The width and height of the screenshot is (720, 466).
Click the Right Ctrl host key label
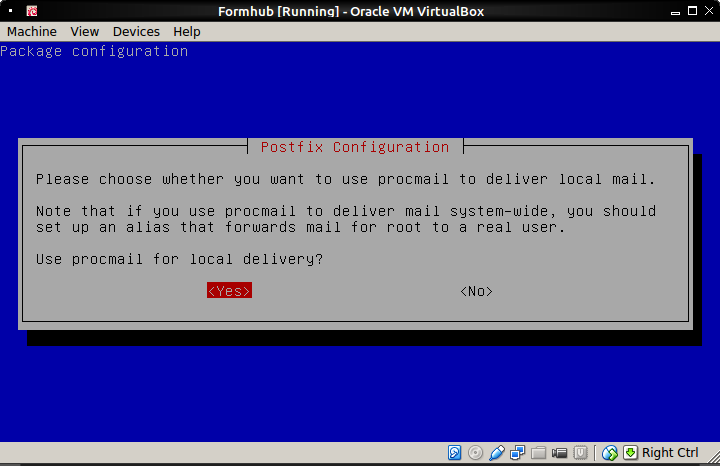[x=670, y=453]
